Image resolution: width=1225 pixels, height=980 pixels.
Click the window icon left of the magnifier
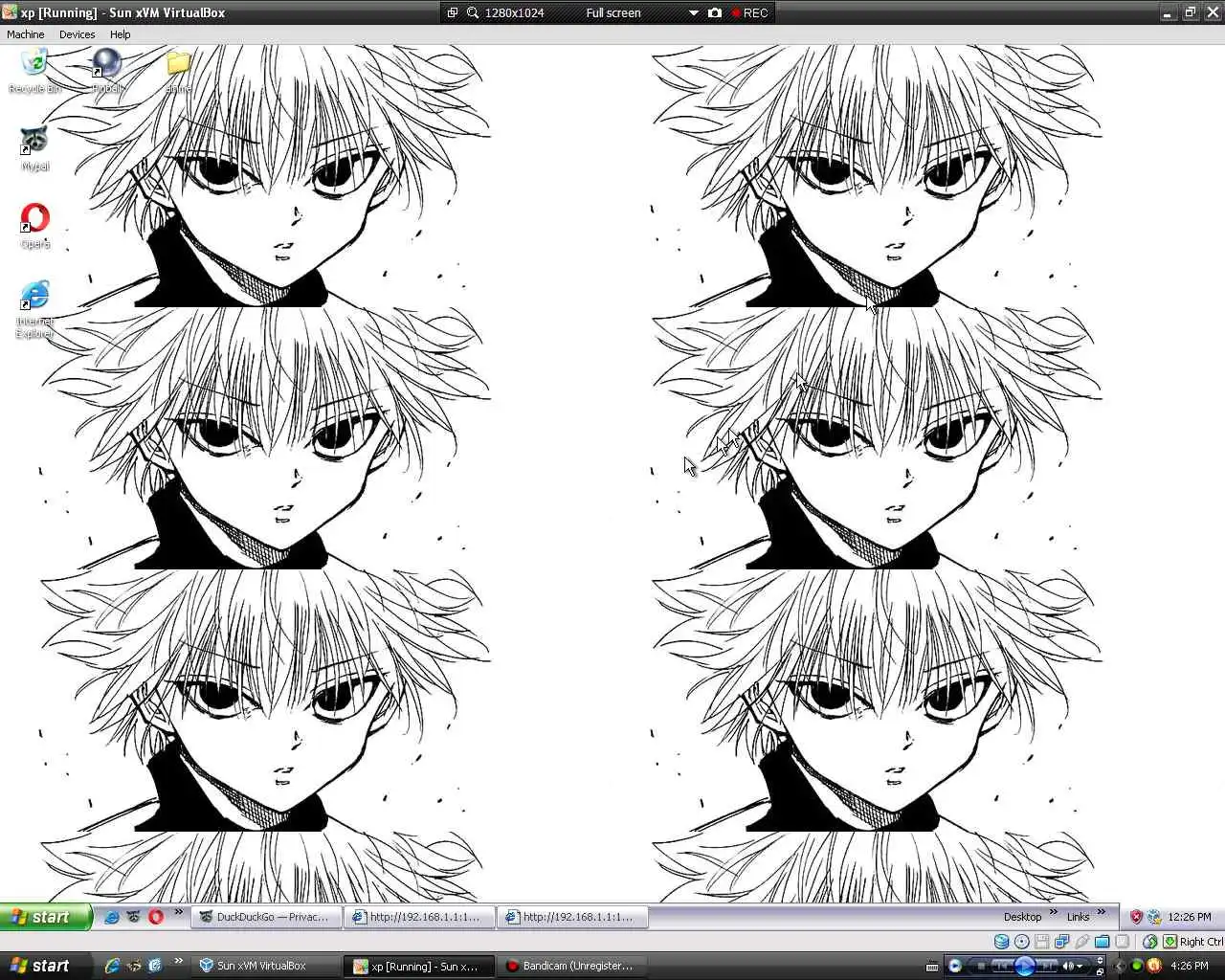(x=453, y=12)
